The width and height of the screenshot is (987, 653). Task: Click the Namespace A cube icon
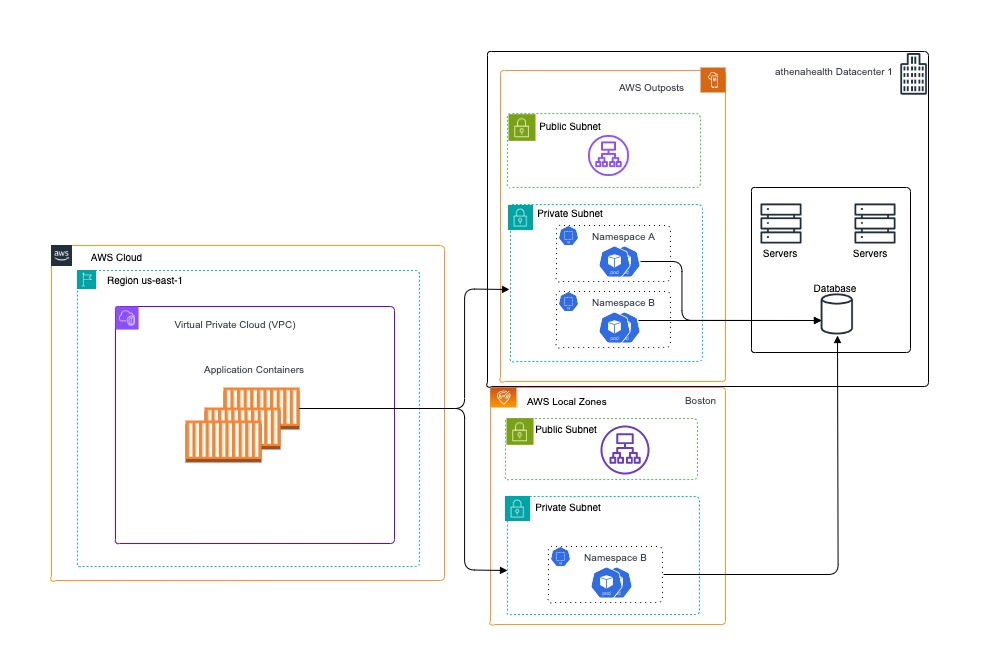coord(617,261)
